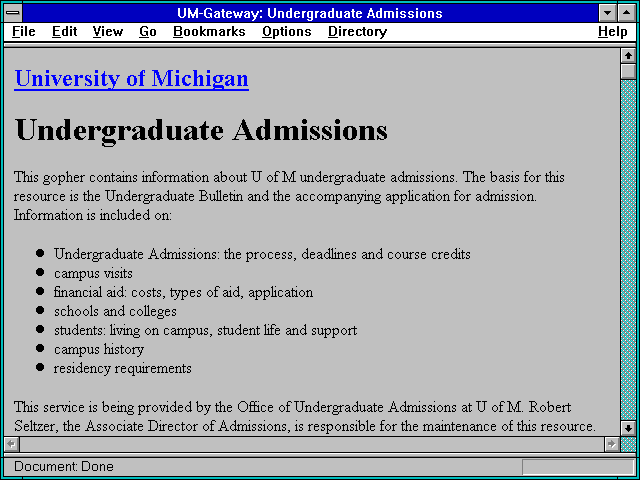This screenshot has height=480, width=640.
Task: Click the horizontal scrollbar track
Action: pos(312,444)
